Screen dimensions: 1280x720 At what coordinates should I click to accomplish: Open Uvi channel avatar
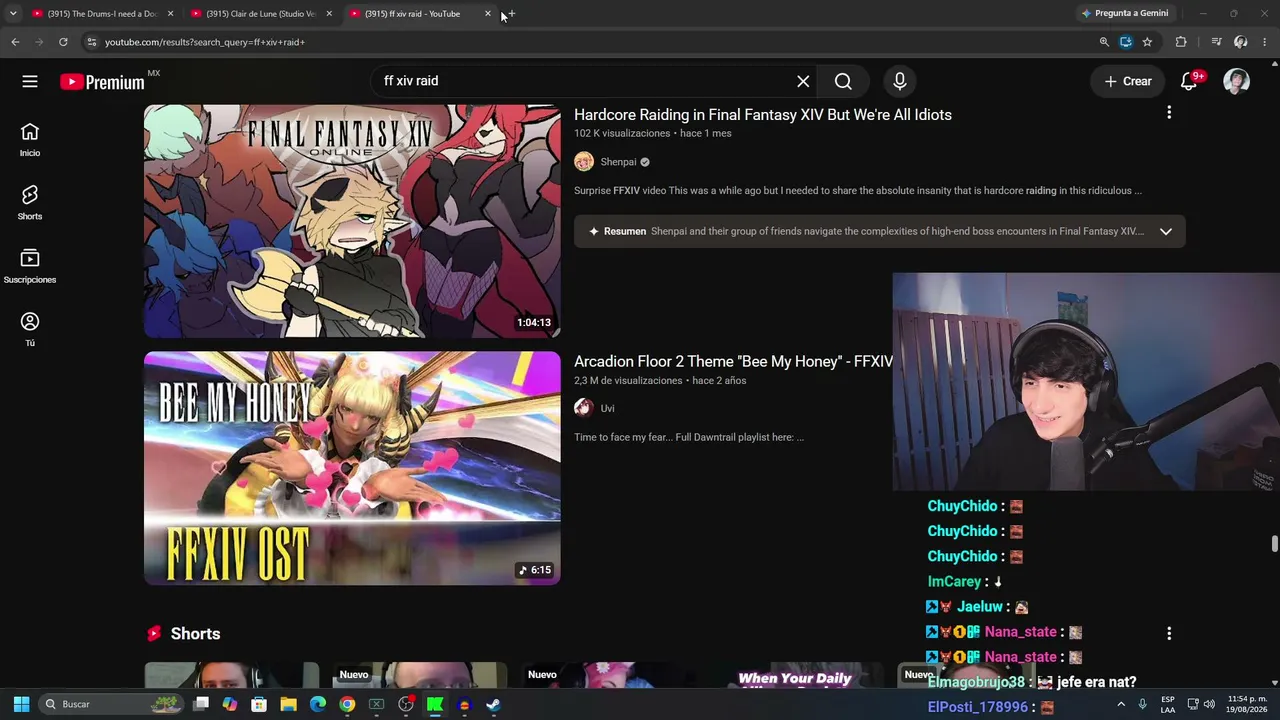coord(584,408)
